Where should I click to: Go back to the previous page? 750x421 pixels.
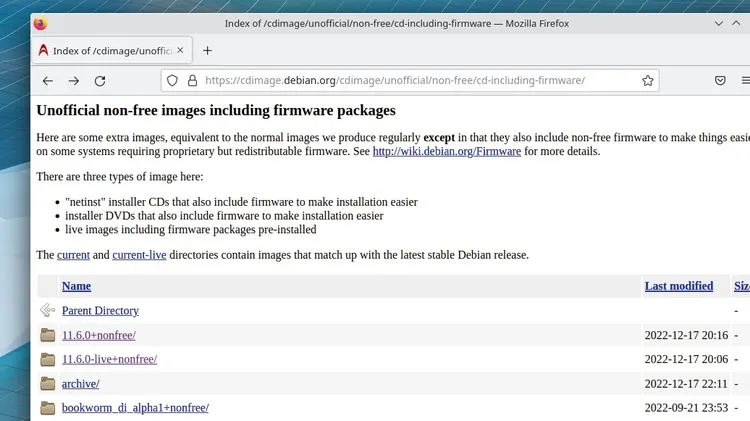click(x=48, y=81)
